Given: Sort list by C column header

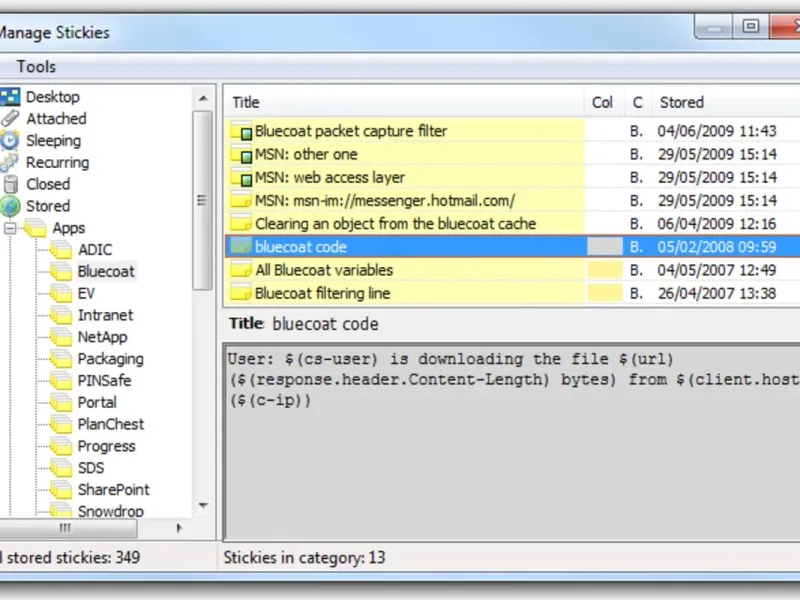Looking at the screenshot, I should point(638,103).
